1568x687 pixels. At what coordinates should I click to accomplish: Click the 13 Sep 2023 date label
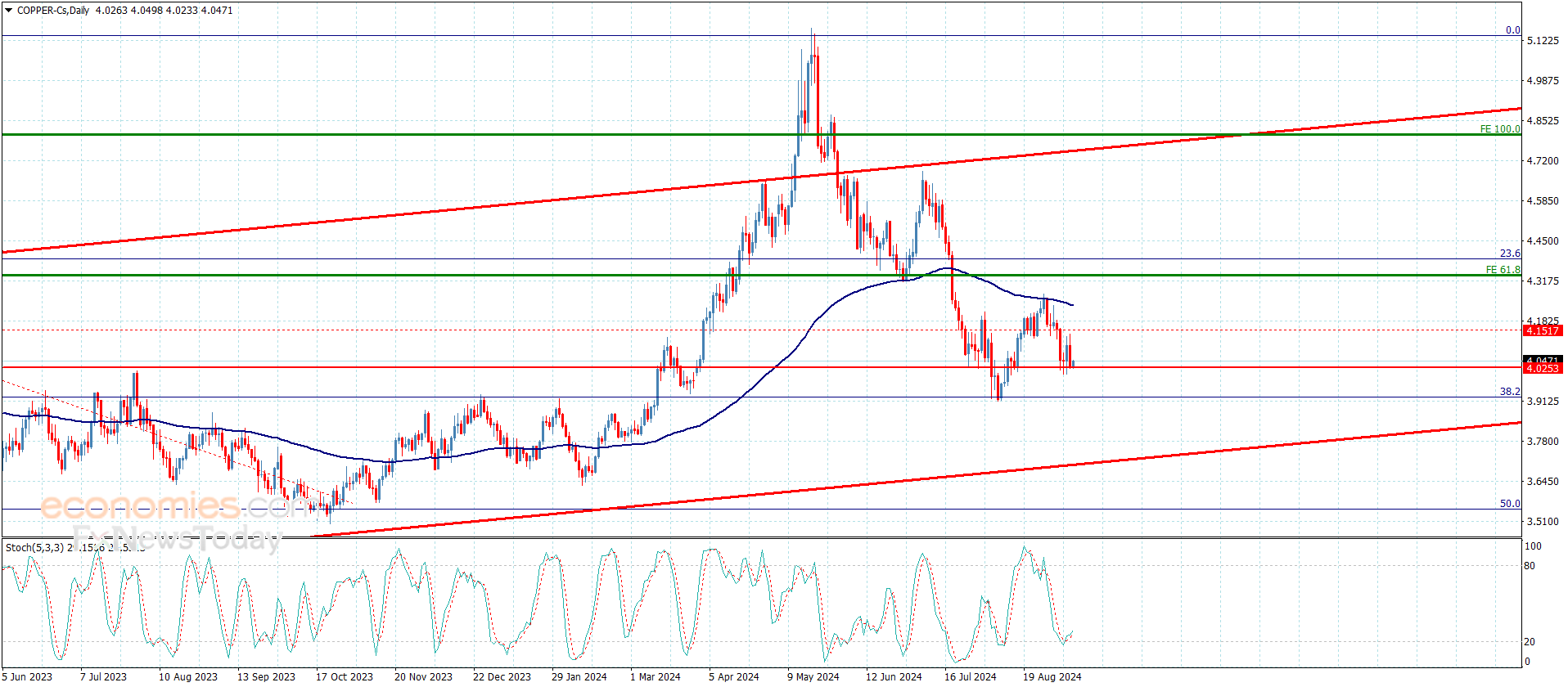[266, 676]
